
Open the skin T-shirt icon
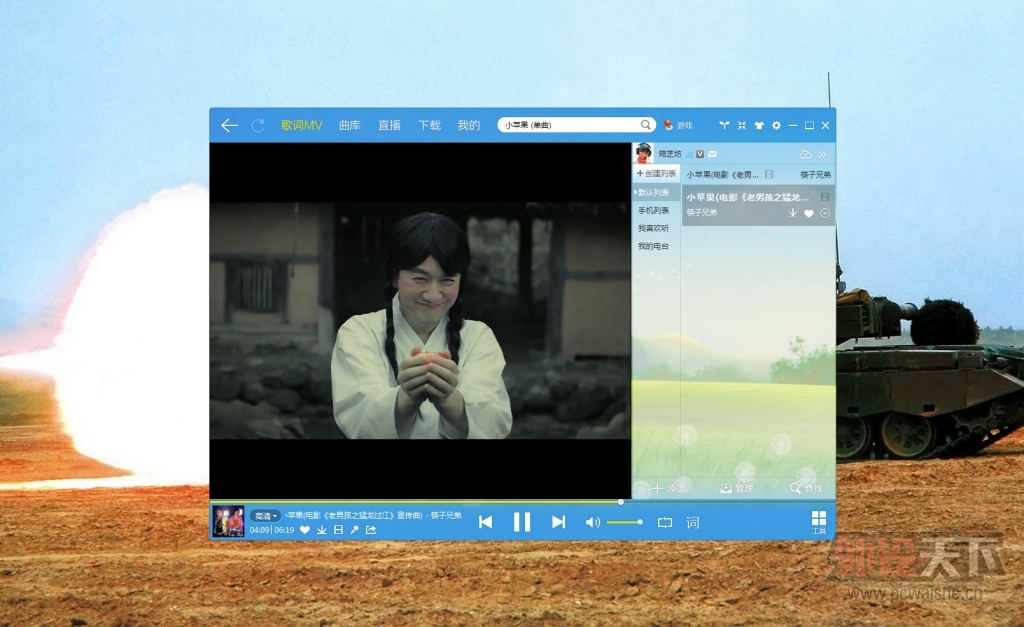[x=758, y=126]
